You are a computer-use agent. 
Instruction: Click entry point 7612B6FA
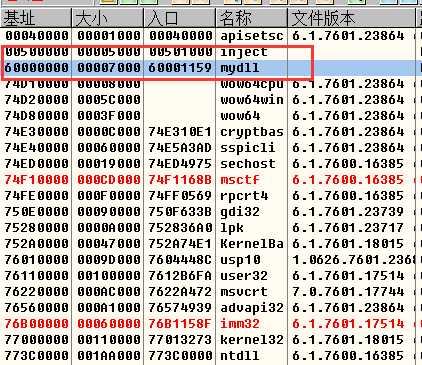click(x=180, y=276)
